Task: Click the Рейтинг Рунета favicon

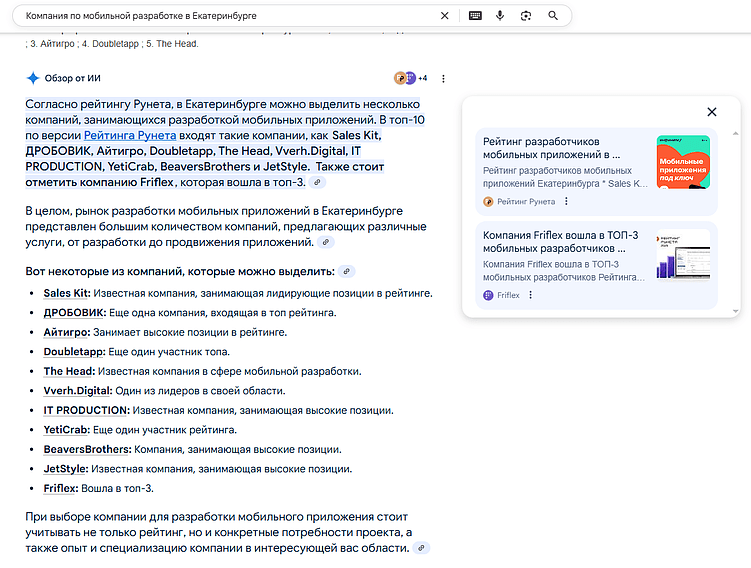Action: (488, 202)
